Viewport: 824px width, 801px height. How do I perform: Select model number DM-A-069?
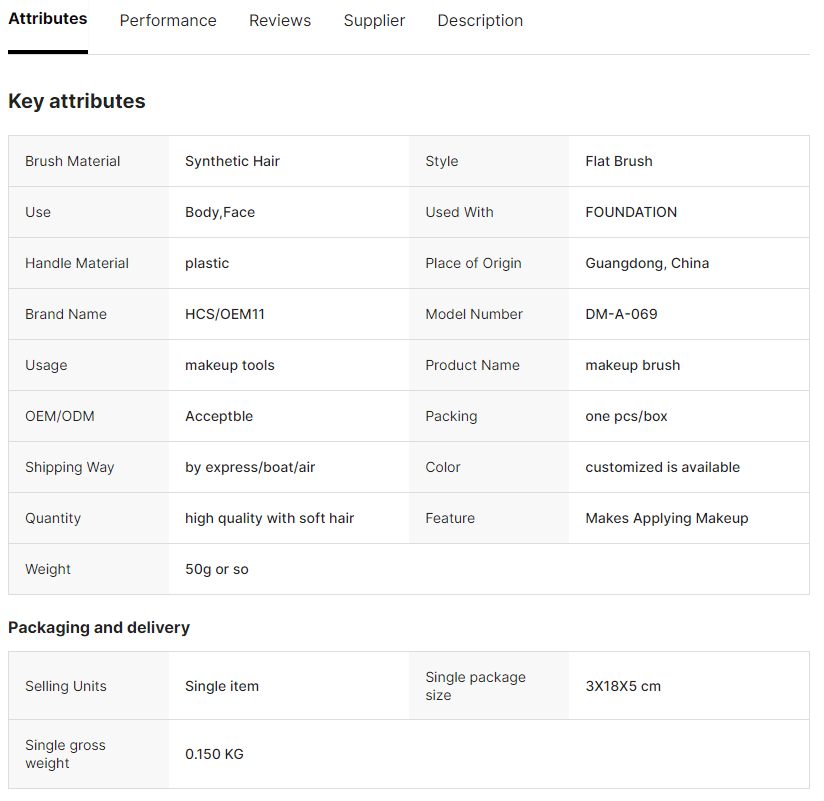coord(621,315)
